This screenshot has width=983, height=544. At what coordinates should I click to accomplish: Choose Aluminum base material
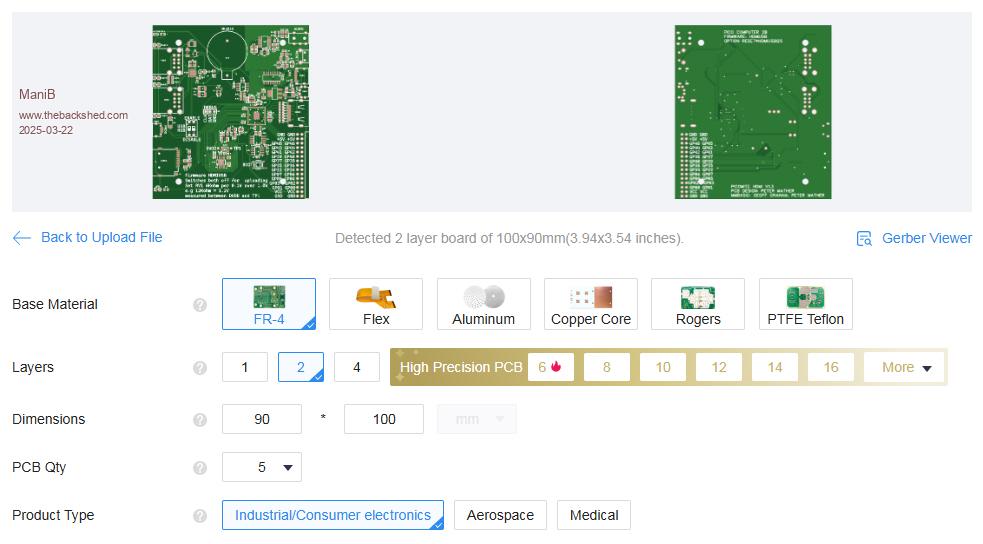[483, 304]
